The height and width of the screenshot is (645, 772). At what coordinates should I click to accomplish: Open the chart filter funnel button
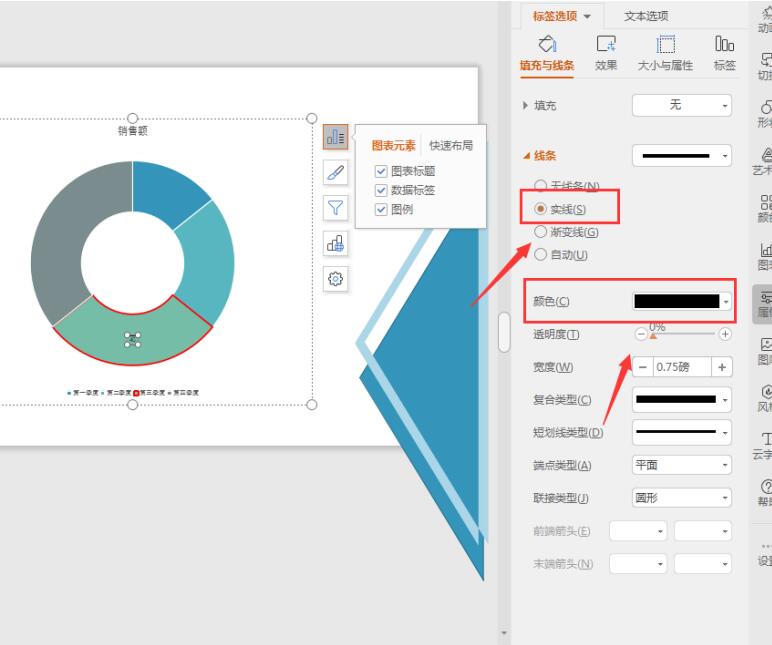click(335, 208)
